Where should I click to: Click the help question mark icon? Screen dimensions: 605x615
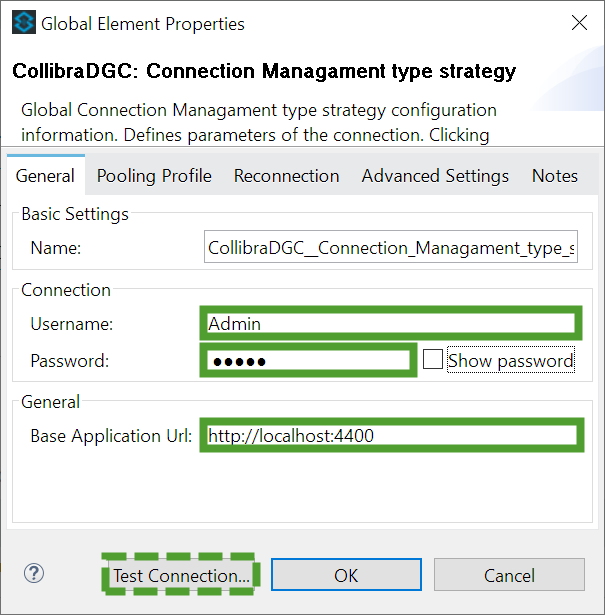pyautogui.click(x=34, y=574)
